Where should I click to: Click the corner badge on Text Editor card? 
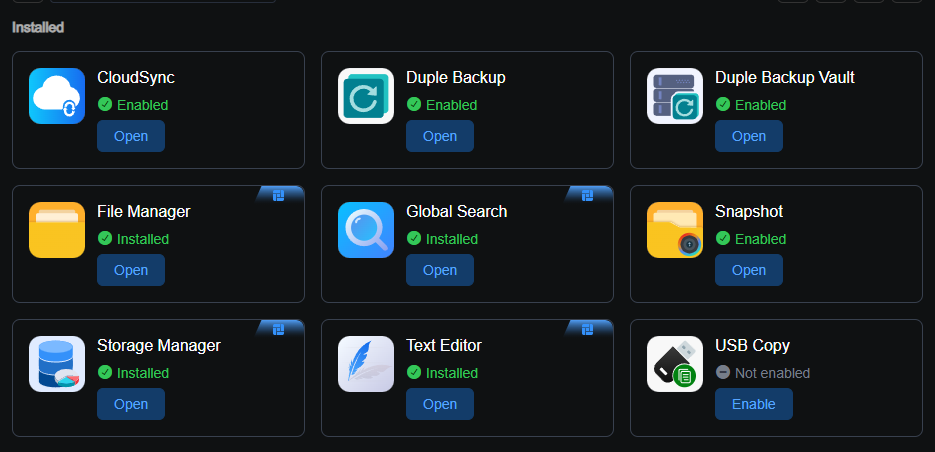tap(587, 330)
